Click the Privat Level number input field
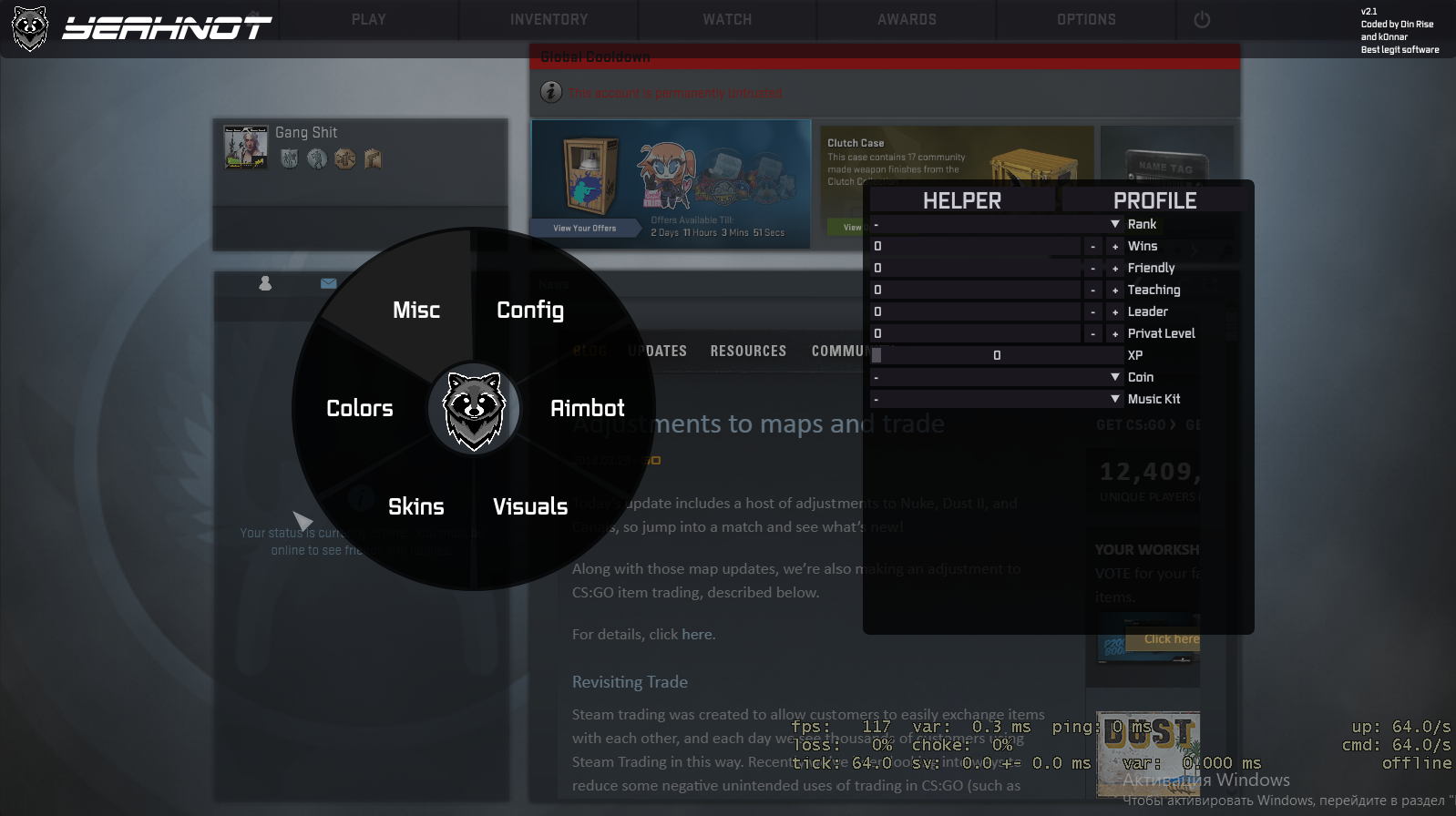Image resolution: width=1456 pixels, height=816 pixels. click(975, 333)
